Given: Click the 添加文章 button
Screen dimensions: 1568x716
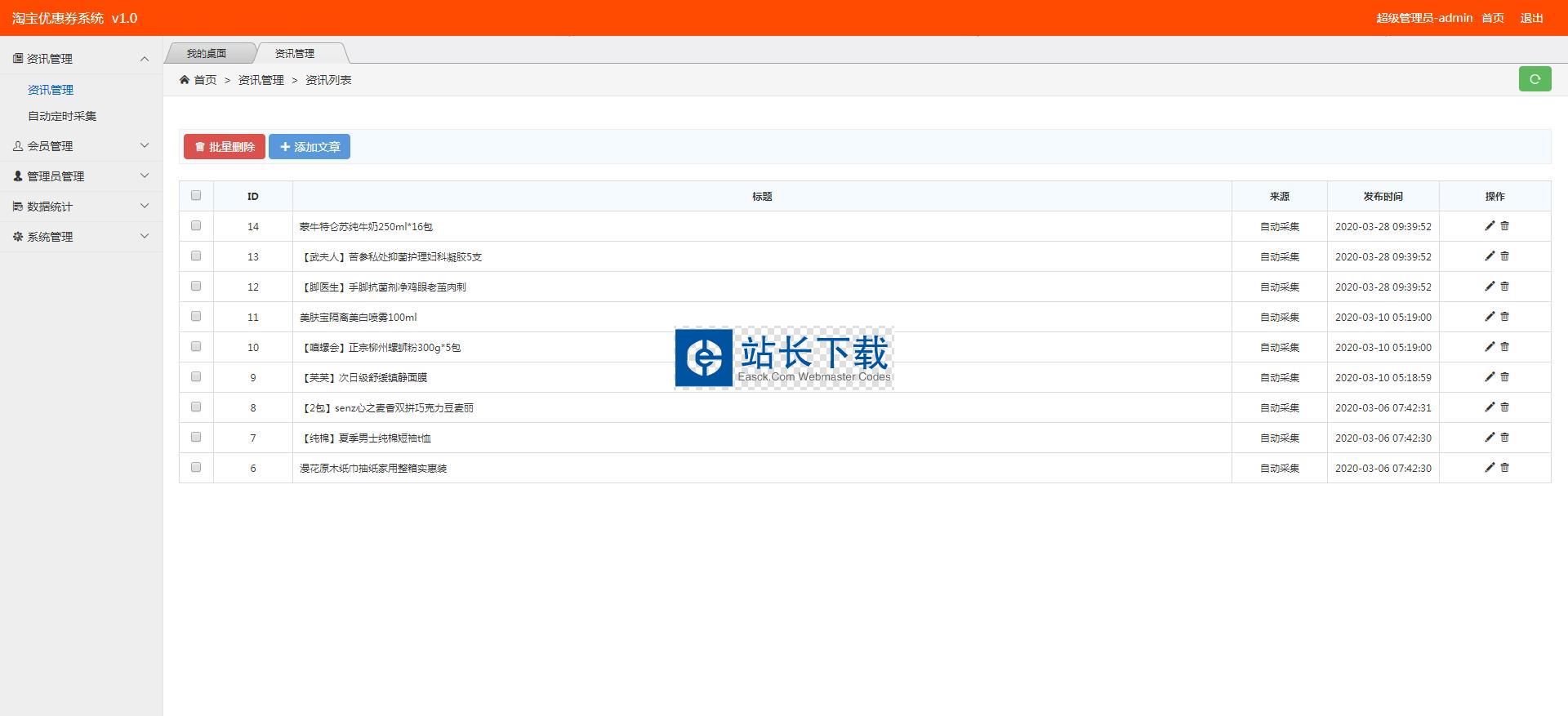Looking at the screenshot, I should 310,147.
